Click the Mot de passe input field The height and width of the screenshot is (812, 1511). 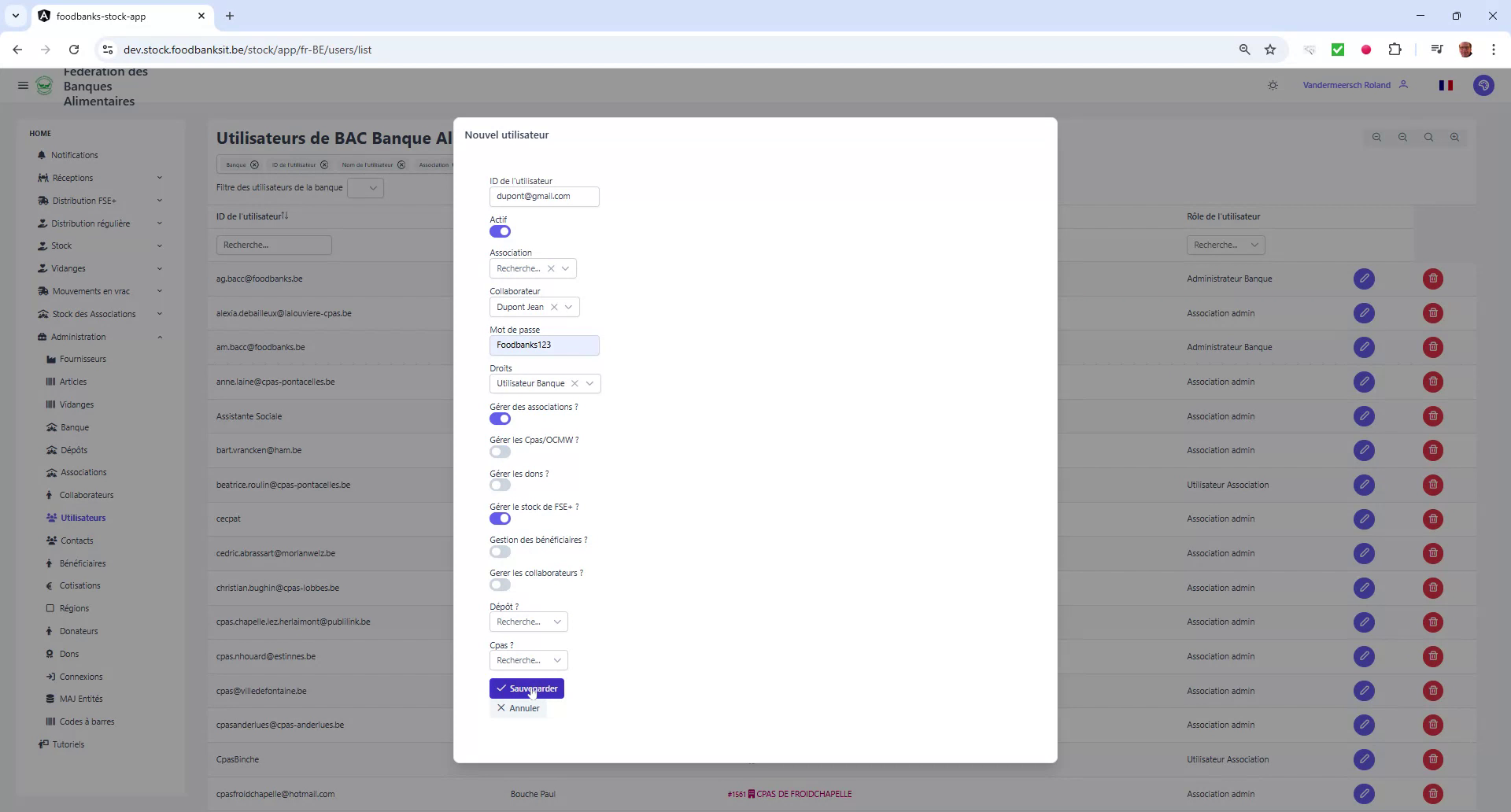point(544,345)
